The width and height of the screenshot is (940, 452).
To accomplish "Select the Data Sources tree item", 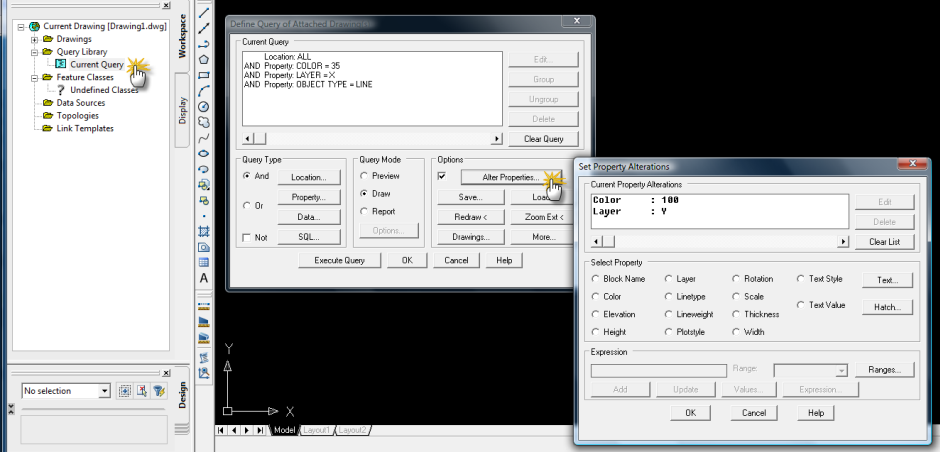I will click(x=81, y=103).
